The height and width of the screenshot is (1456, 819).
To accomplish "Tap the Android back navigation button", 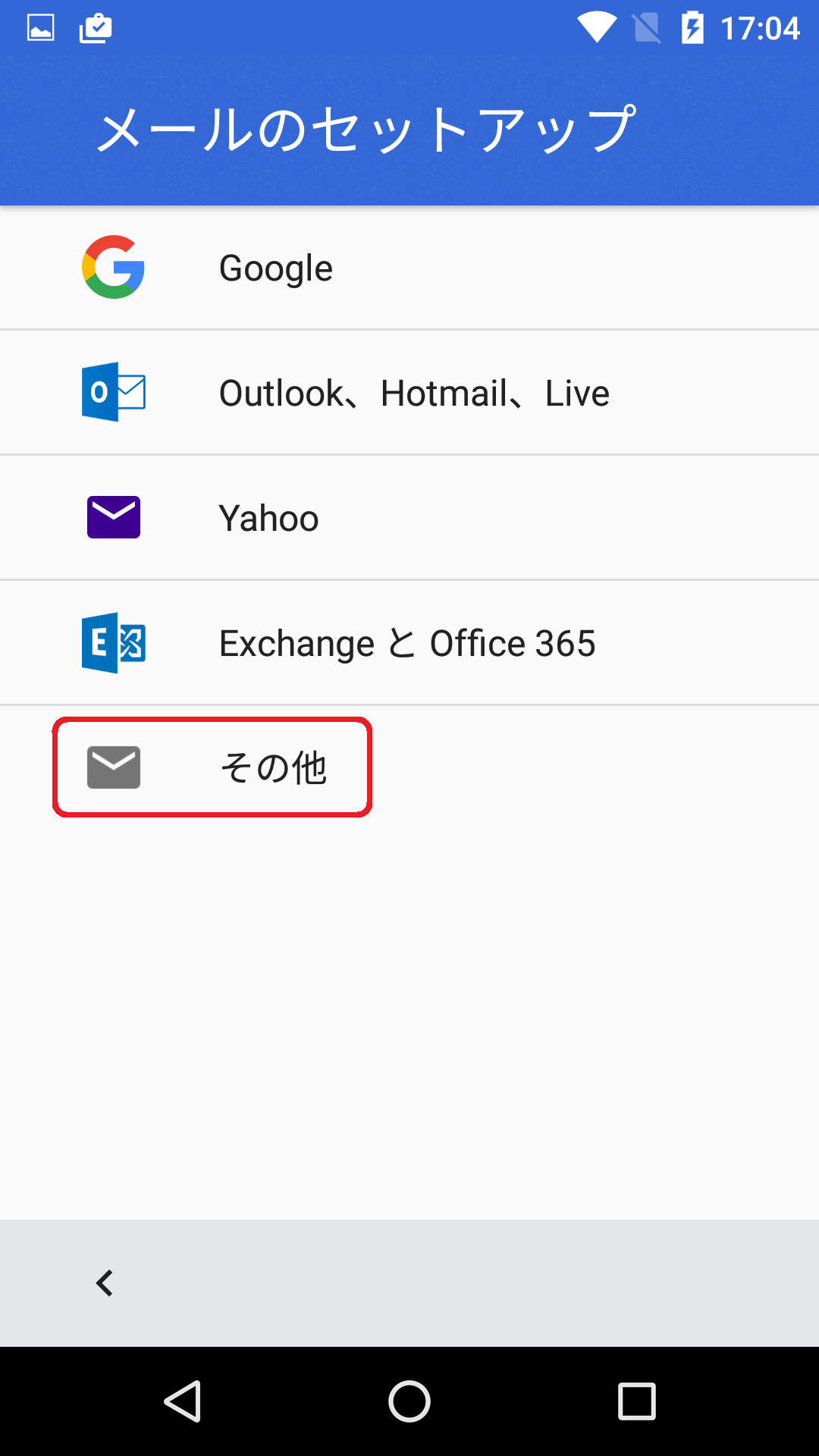I will coord(183,1401).
